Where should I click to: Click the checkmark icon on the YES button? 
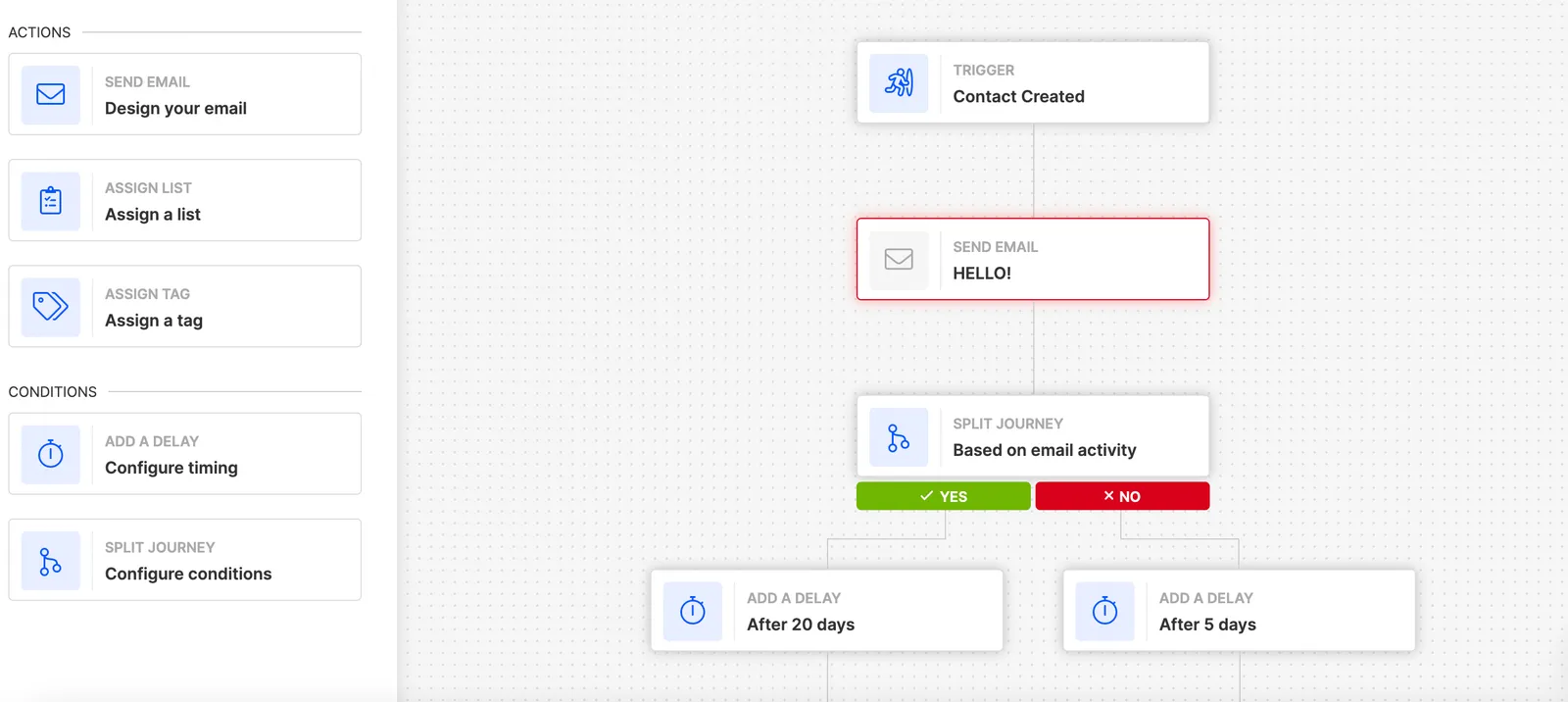click(x=926, y=496)
